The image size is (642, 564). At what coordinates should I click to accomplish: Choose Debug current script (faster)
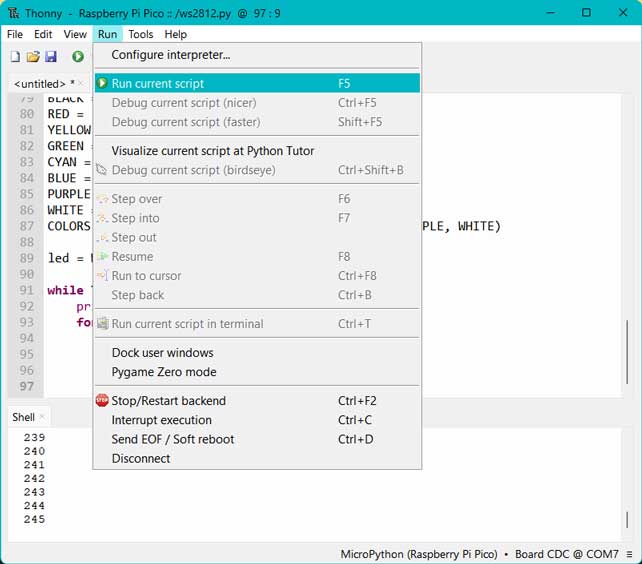(x=257, y=122)
